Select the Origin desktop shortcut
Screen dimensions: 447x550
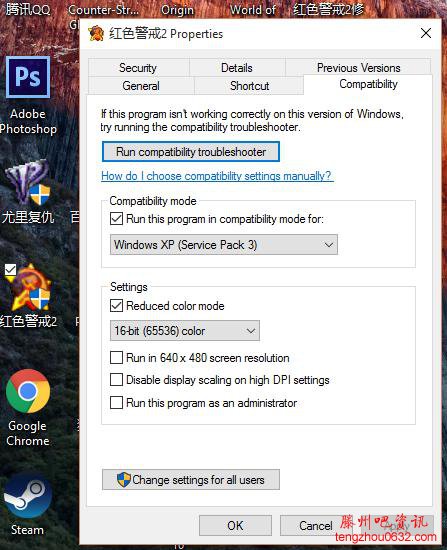pos(177,10)
